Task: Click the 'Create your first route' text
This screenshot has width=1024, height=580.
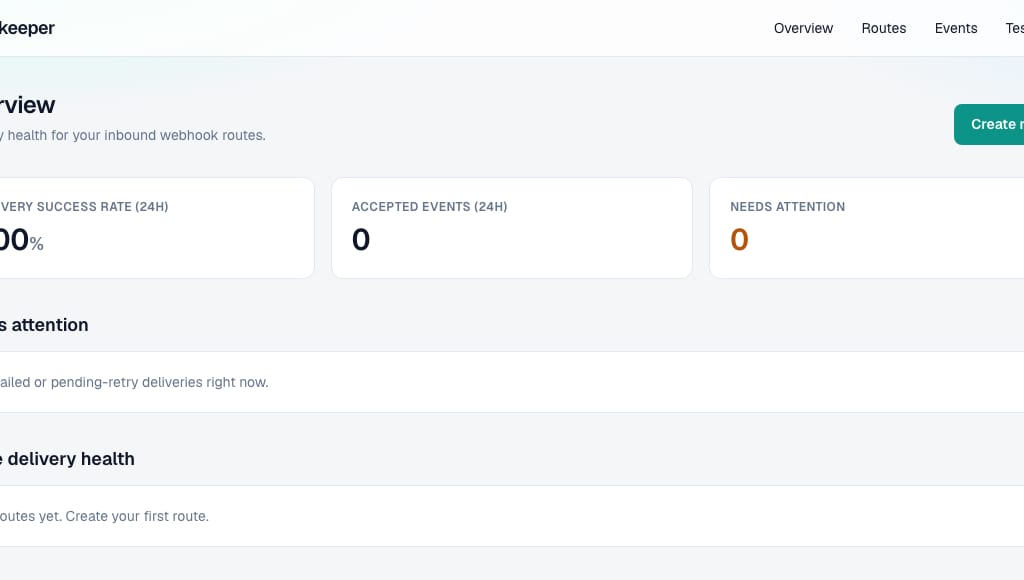Action: (x=137, y=516)
